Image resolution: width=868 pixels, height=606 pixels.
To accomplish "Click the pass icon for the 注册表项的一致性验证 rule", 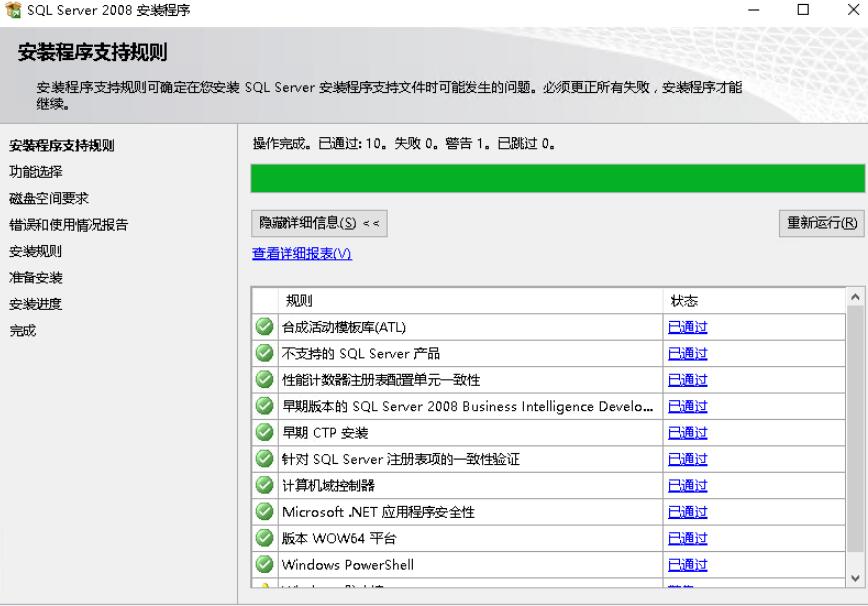I will pyautogui.click(x=265, y=459).
